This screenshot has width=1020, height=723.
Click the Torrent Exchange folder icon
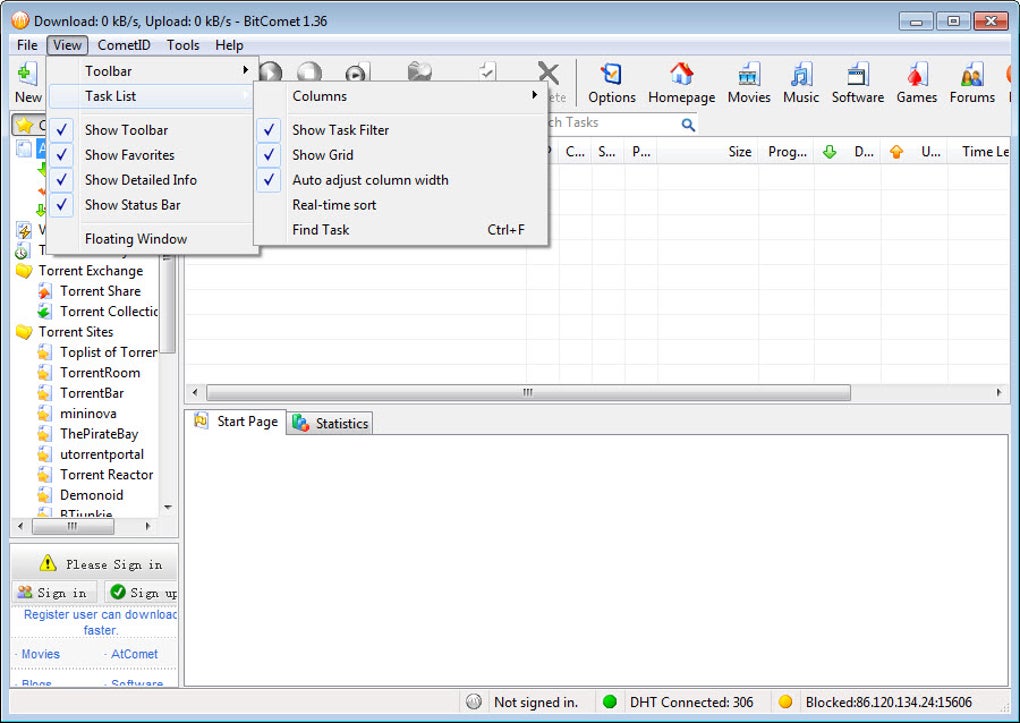pyautogui.click(x=24, y=271)
